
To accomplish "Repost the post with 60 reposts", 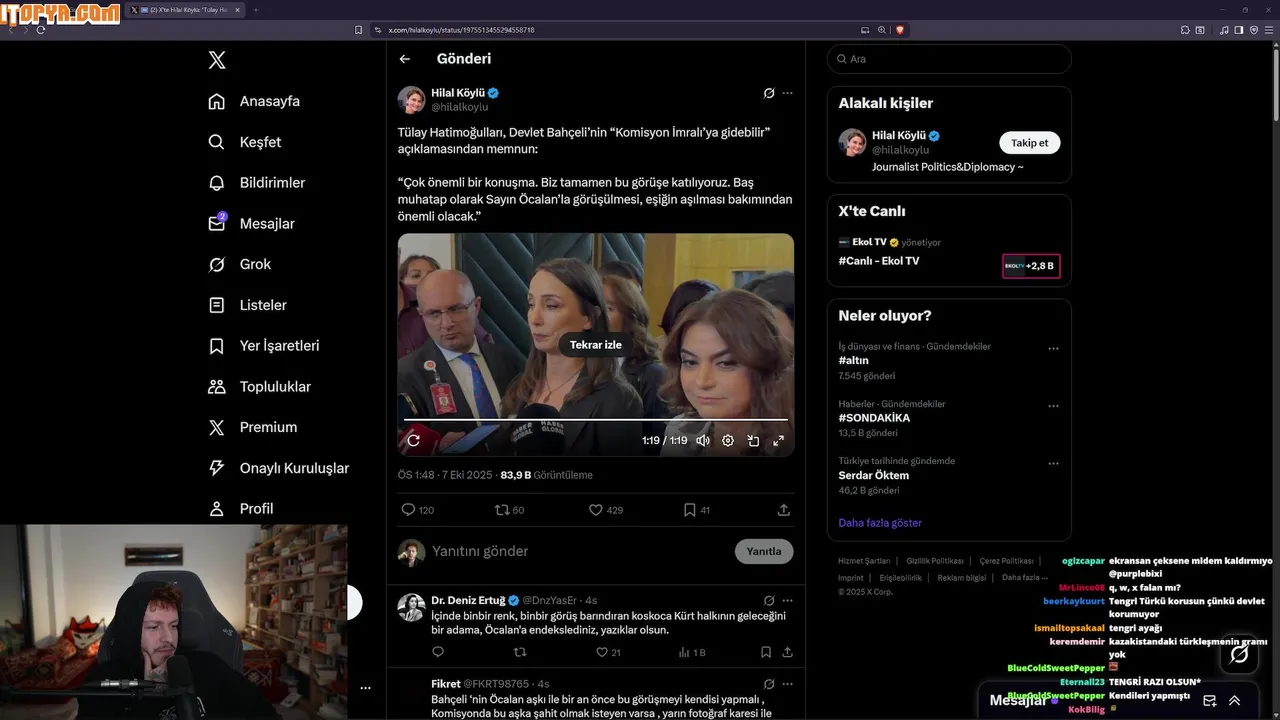I will [x=510, y=510].
